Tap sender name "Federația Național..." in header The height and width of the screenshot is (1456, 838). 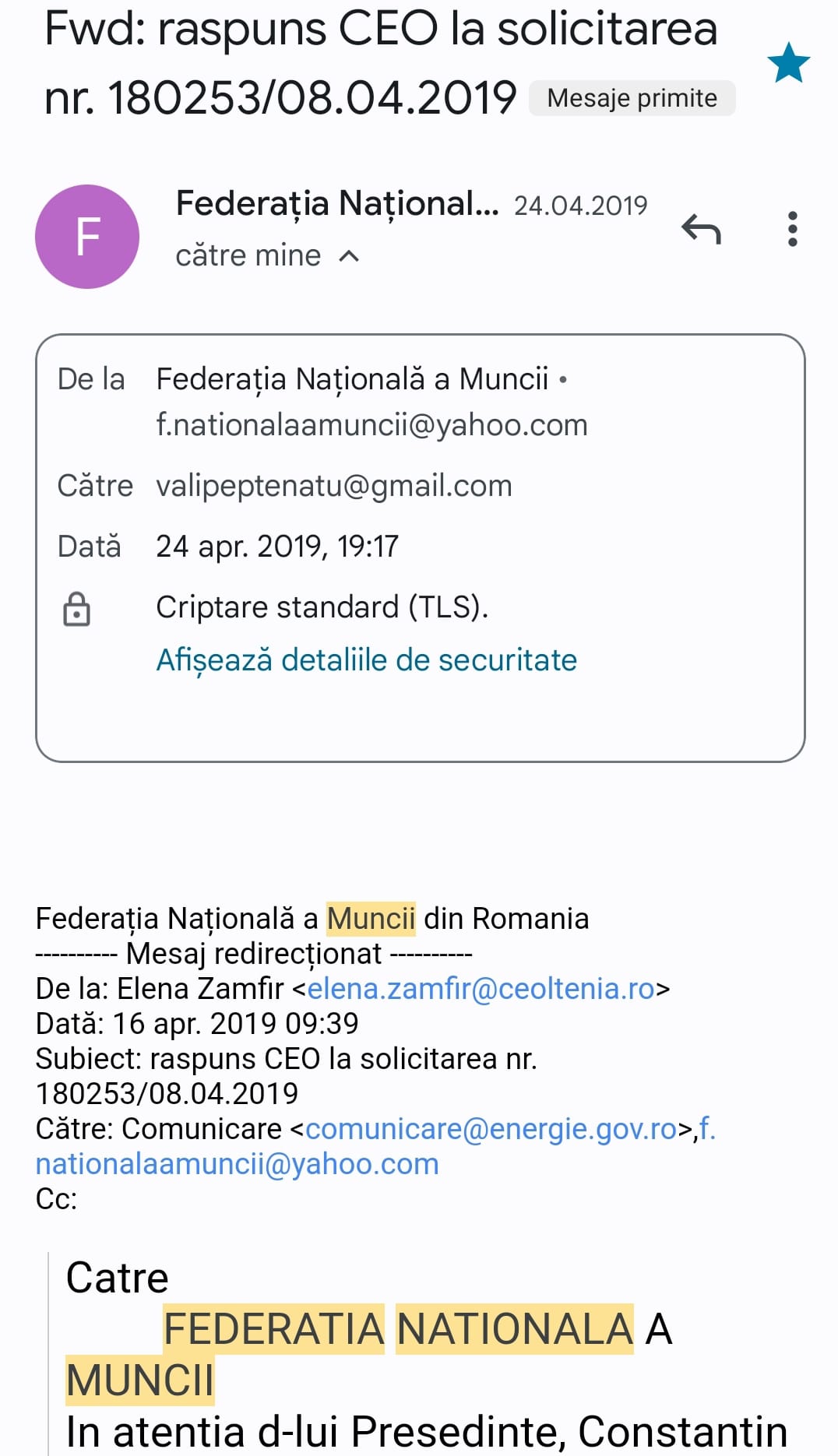[336, 204]
